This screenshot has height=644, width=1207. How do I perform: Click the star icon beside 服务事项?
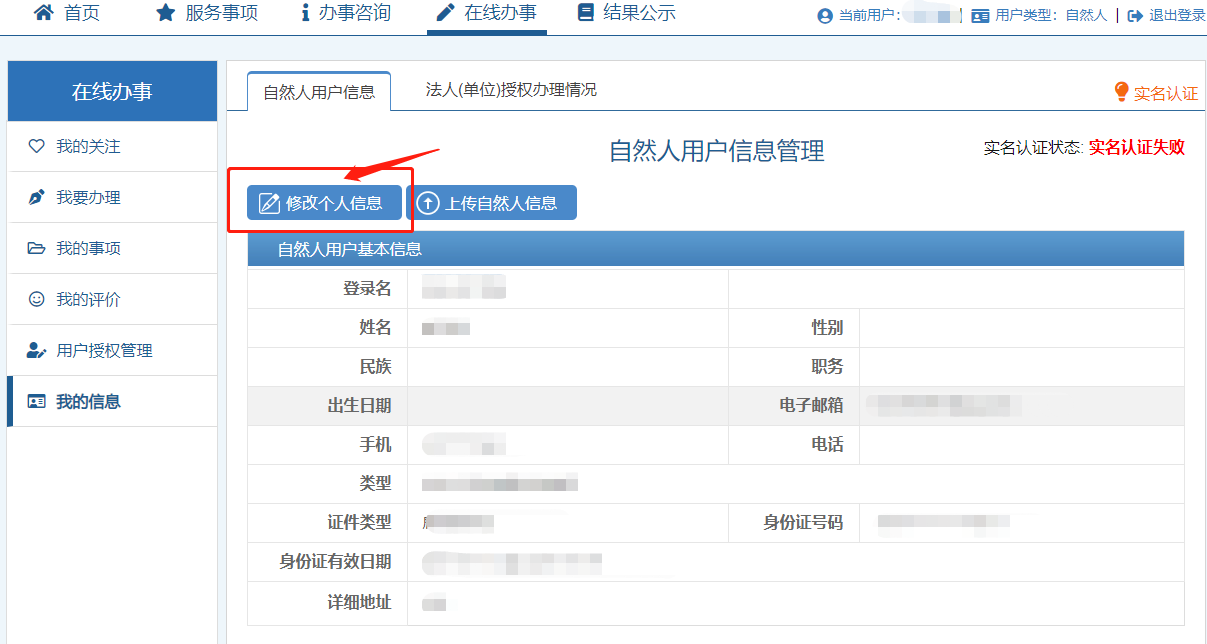coord(165,13)
